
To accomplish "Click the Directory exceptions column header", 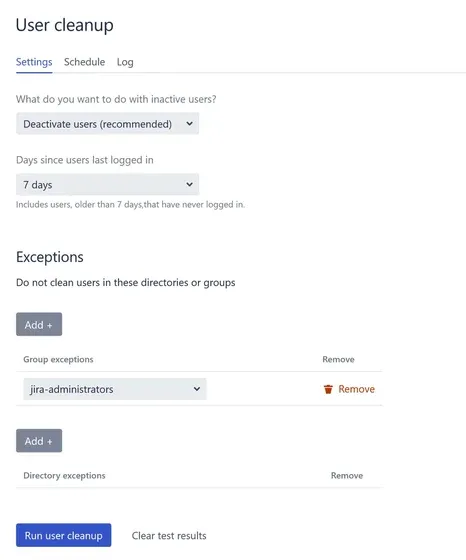I will coord(64,476).
